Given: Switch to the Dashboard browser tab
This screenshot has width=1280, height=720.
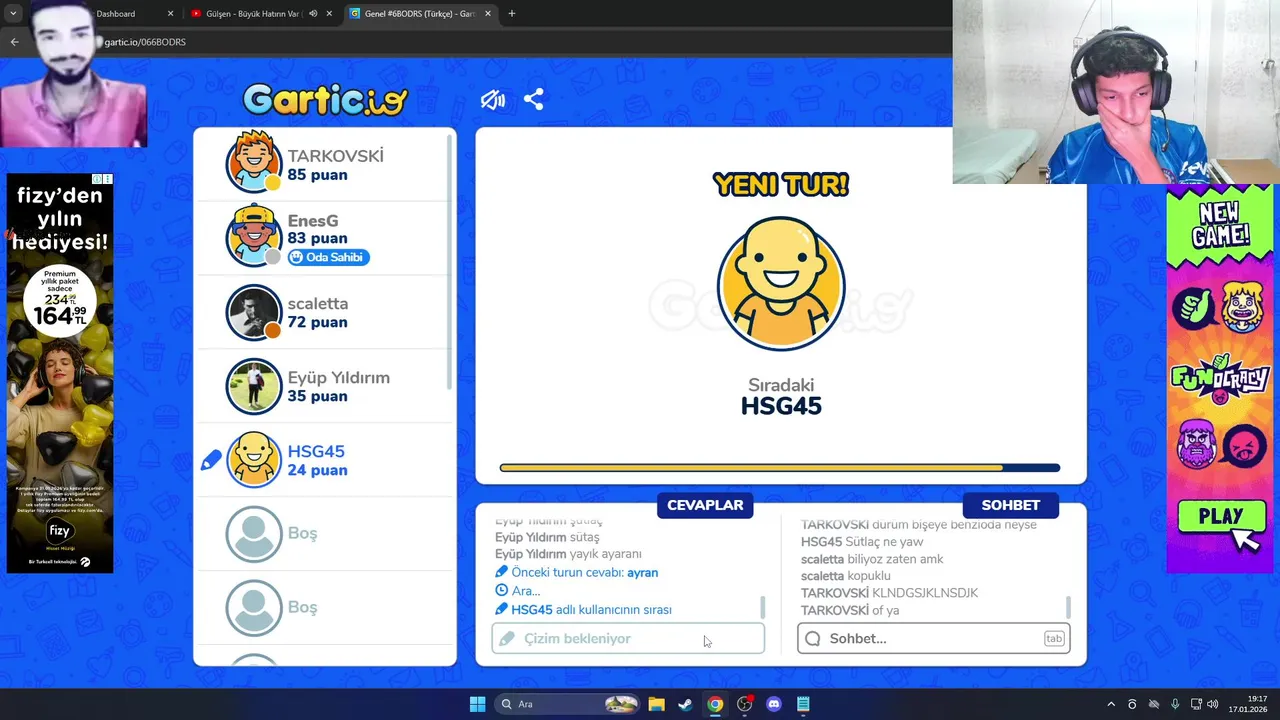Looking at the screenshot, I should pyautogui.click(x=116, y=14).
